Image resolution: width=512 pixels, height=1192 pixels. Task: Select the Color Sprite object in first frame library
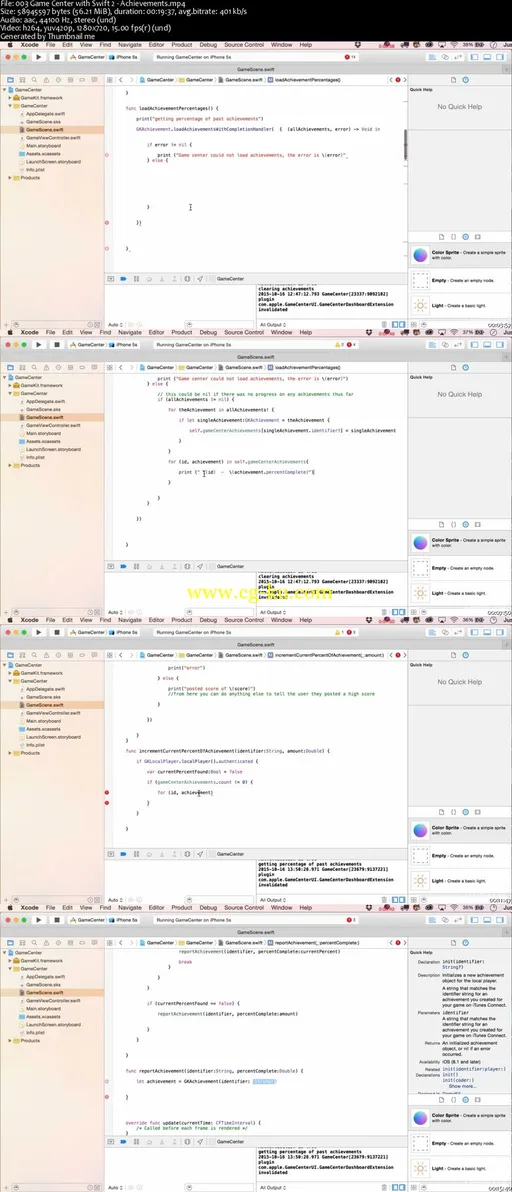(459, 255)
